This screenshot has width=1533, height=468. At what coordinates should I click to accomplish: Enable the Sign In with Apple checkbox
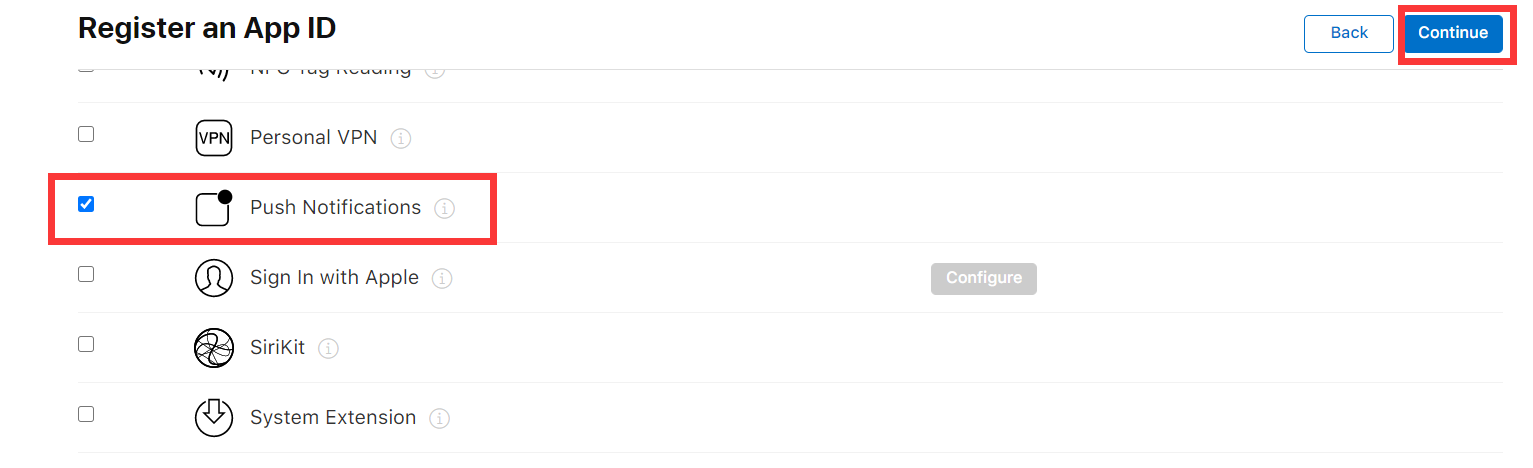(x=86, y=274)
